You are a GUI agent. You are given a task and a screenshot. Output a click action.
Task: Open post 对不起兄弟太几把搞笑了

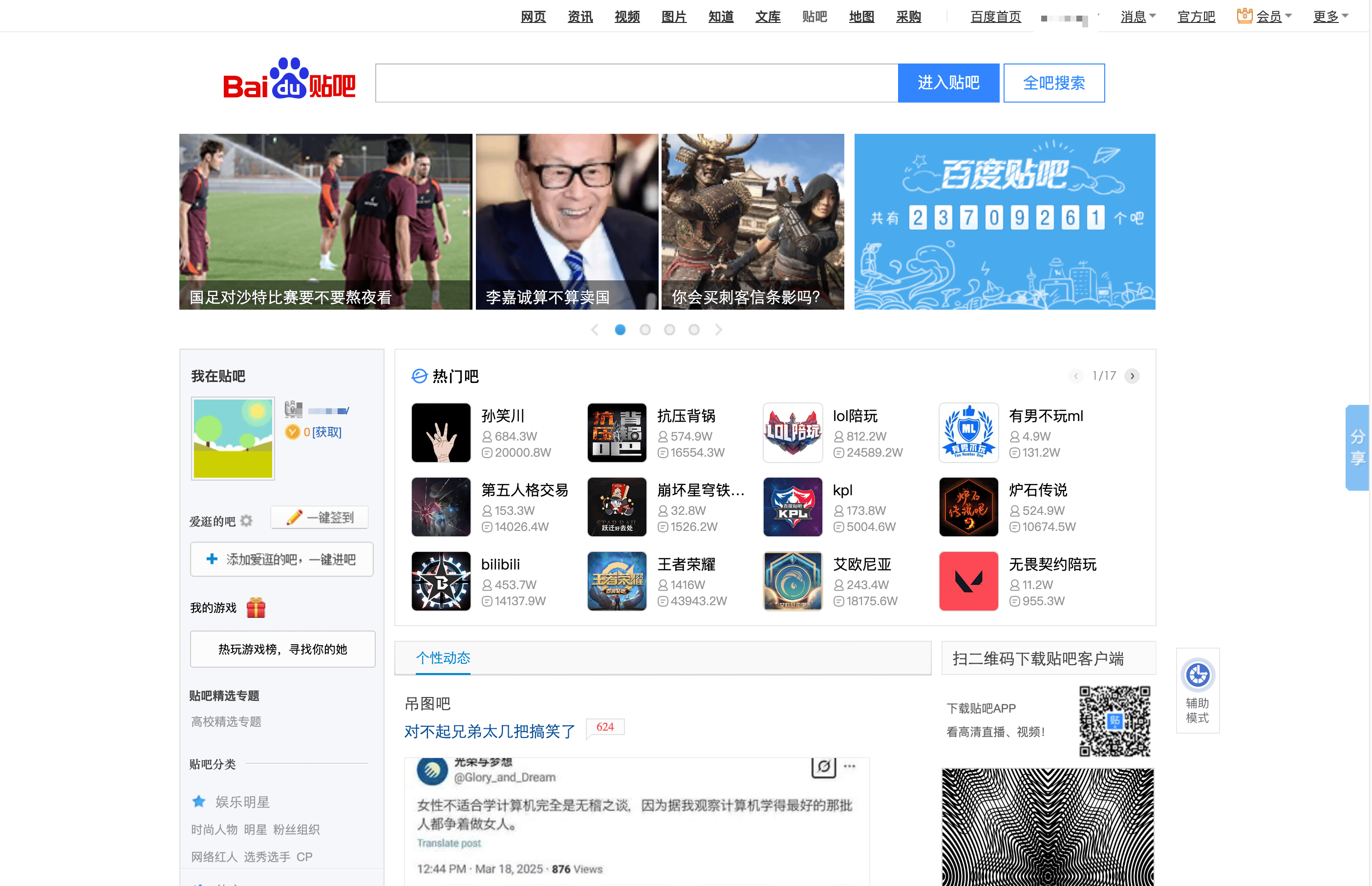pyautogui.click(x=490, y=731)
